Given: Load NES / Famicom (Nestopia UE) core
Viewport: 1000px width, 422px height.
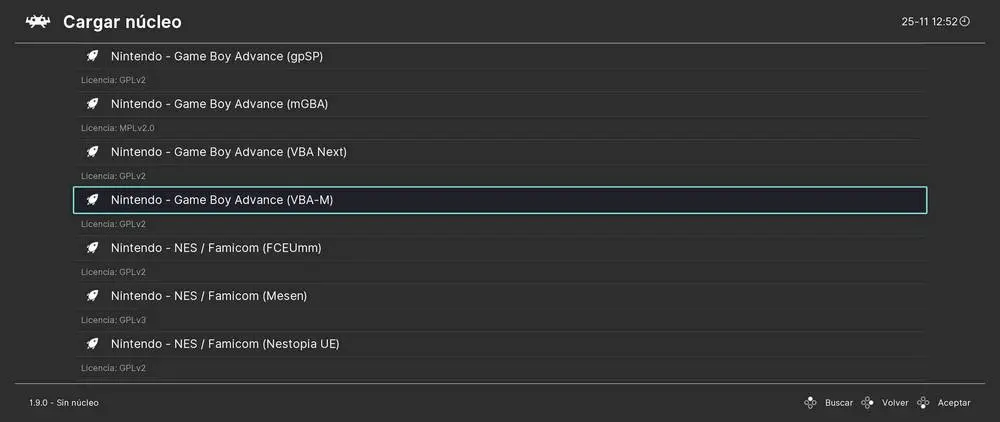Looking at the screenshot, I should click(x=225, y=344).
